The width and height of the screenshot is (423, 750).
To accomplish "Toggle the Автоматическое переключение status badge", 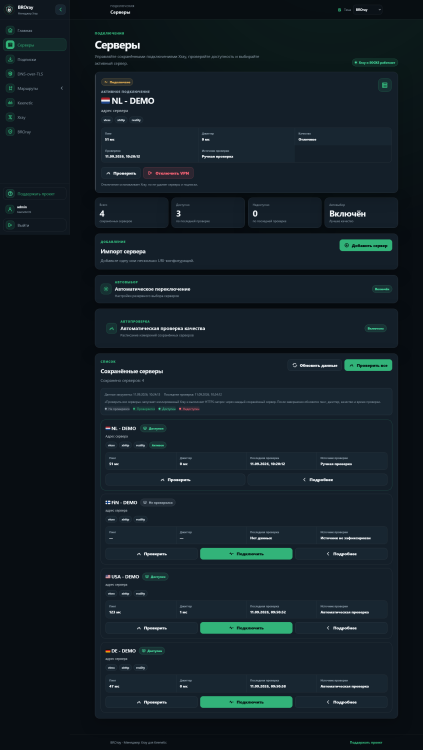I will point(382,289).
